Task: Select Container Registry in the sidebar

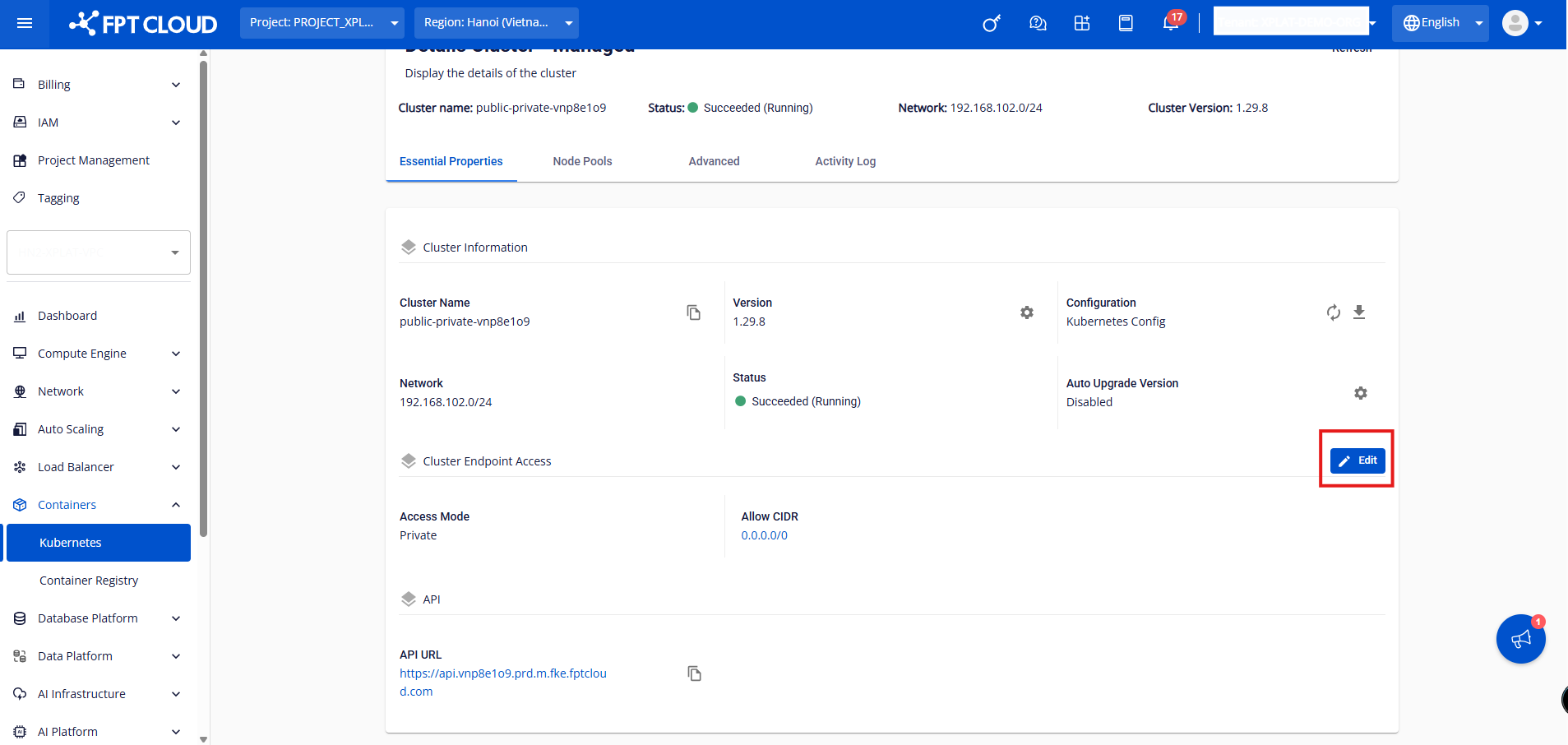Action: pyautogui.click(x=89, y=581)
